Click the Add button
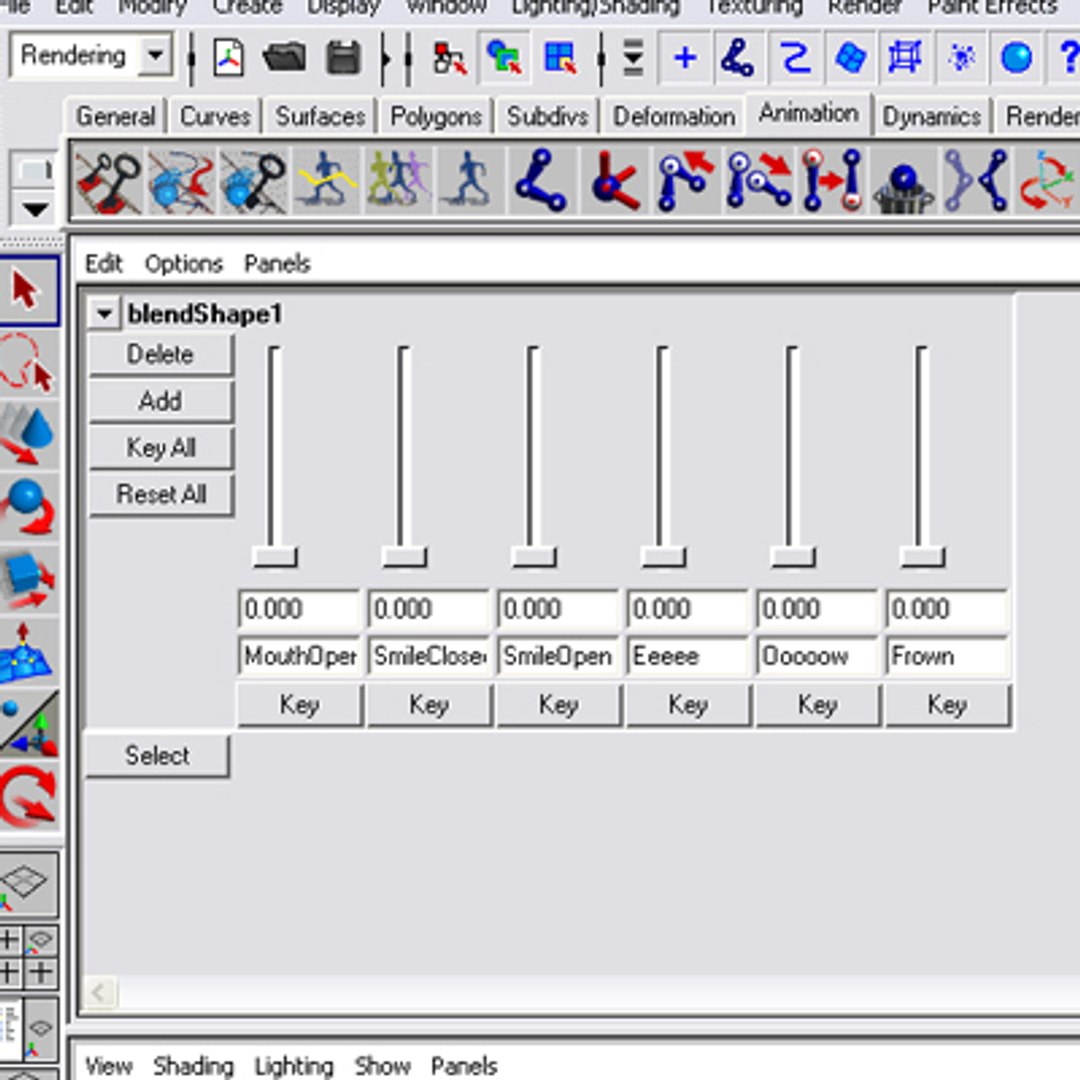The image size is (1080, 1080). tap(161, 401)
